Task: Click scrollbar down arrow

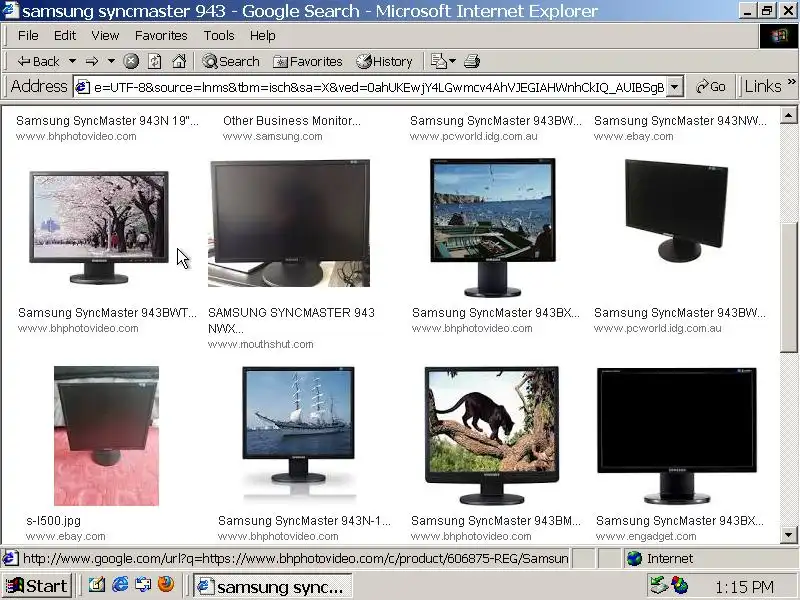Action: (789, 535)
